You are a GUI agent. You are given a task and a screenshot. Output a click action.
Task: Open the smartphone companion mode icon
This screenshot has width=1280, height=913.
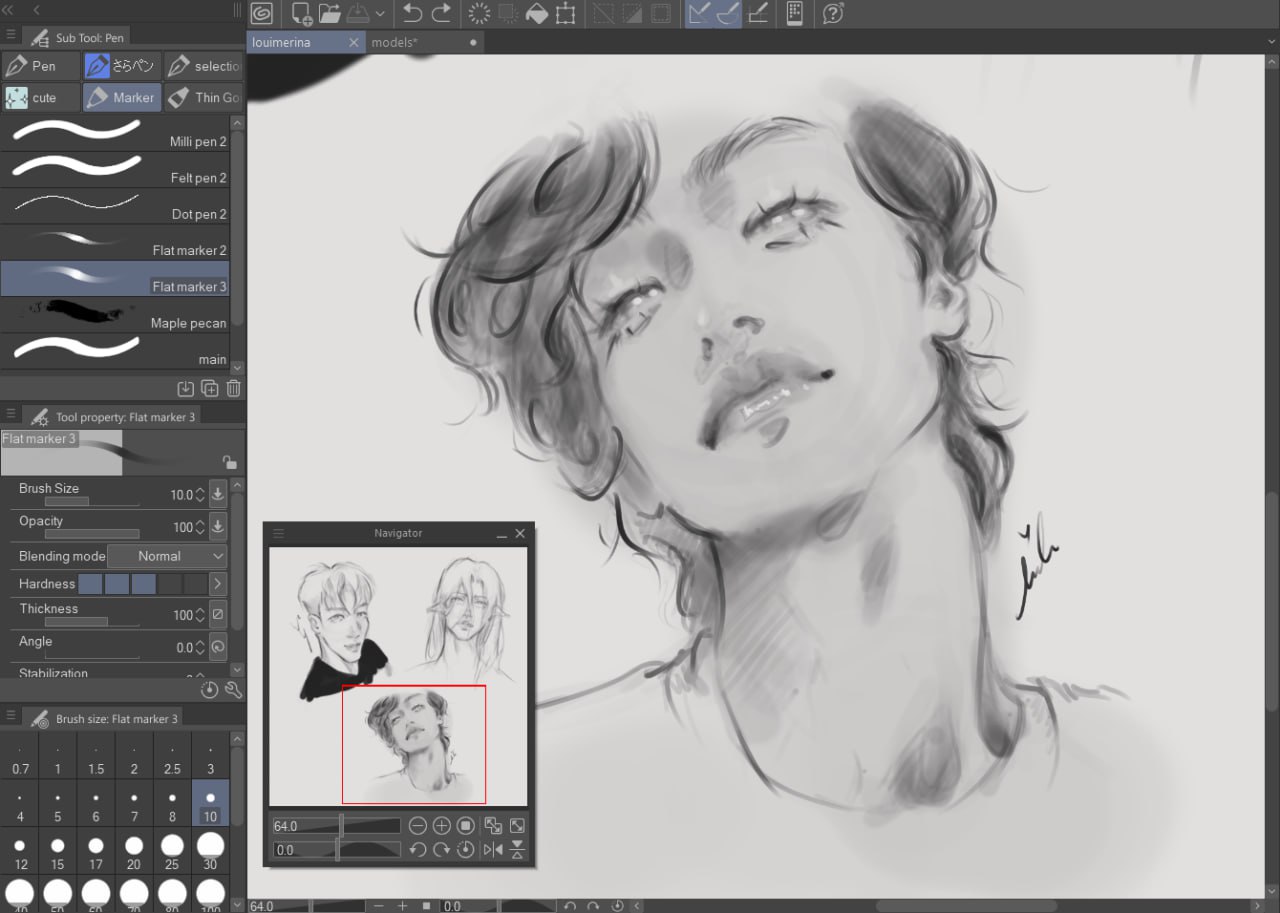point(795,14)
